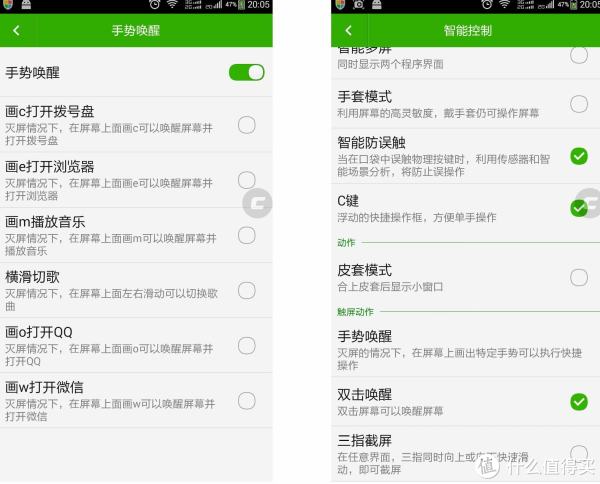Go back from the 手势唤醒 screen
The height and width of the screenshot is (484, 600).
(x=16, y=31)
